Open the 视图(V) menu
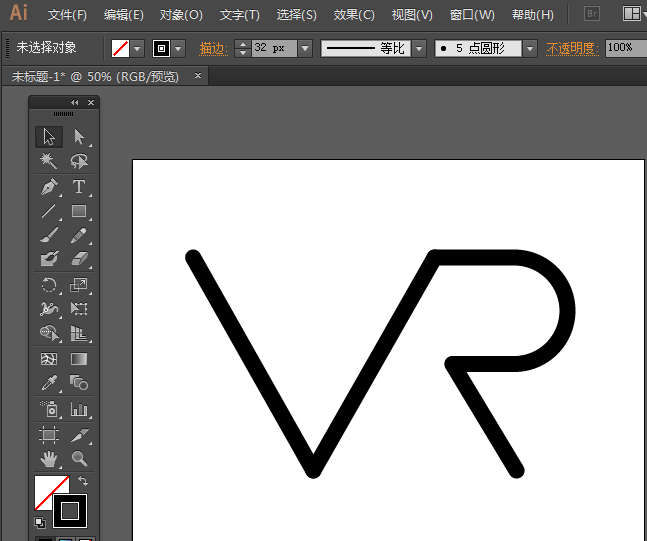Viewport: 647px width, 541px height. 412,15
